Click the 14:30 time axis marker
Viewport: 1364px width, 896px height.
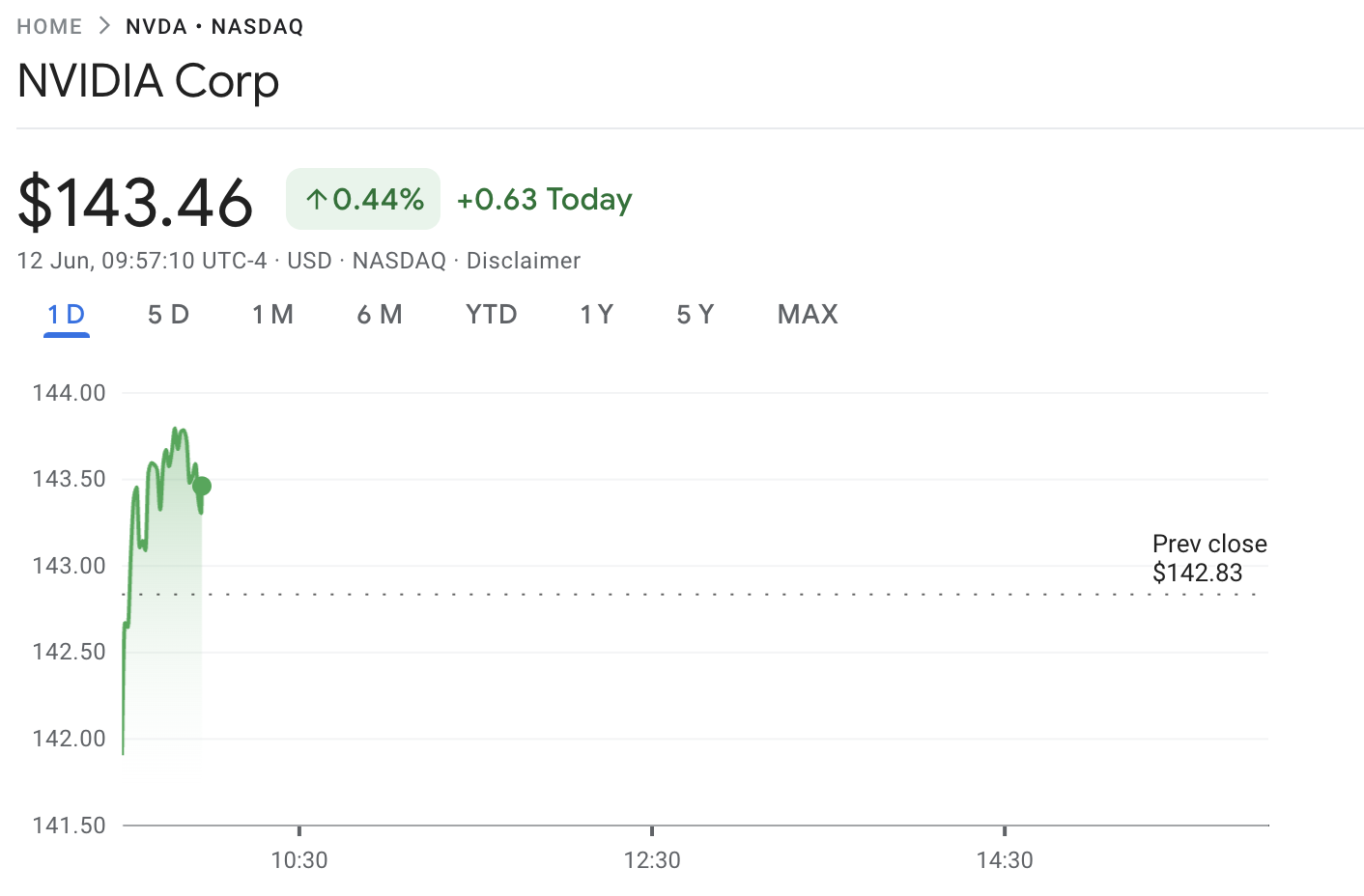click(x=1005, y=859)
